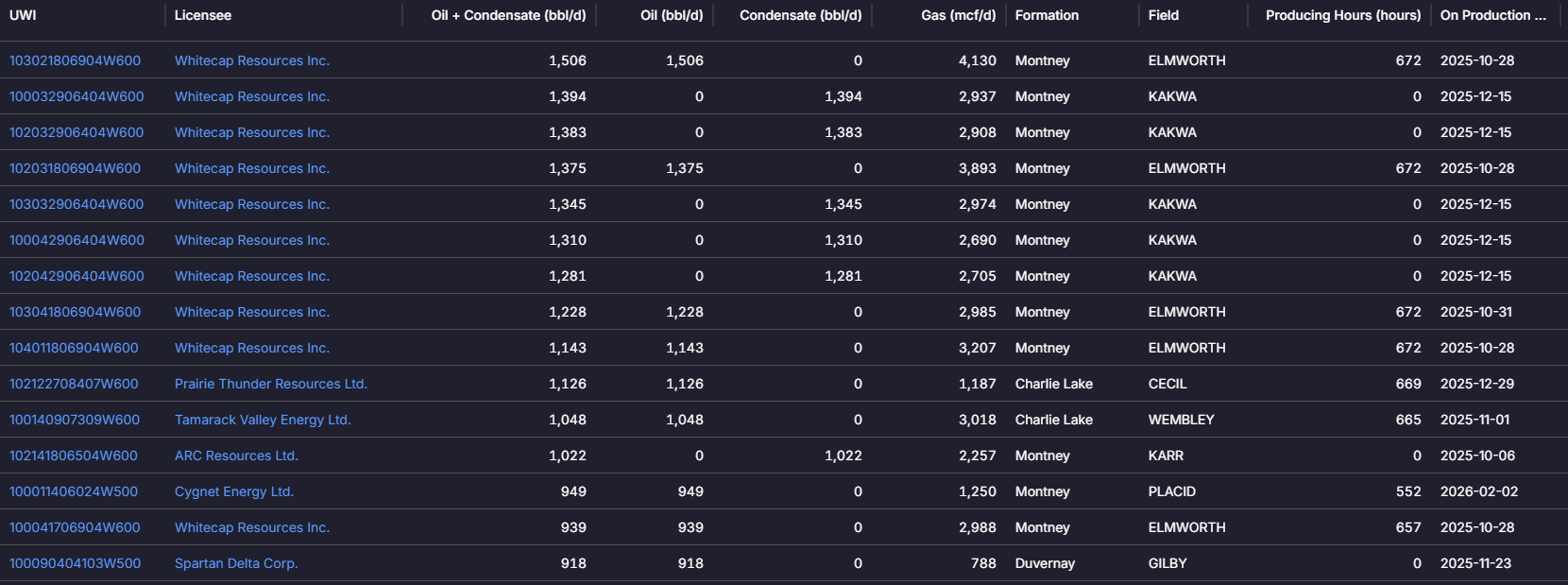1568x585 pixels.
Task: Open UWI link 103021806904W600
Action: (x=75, y=60)
